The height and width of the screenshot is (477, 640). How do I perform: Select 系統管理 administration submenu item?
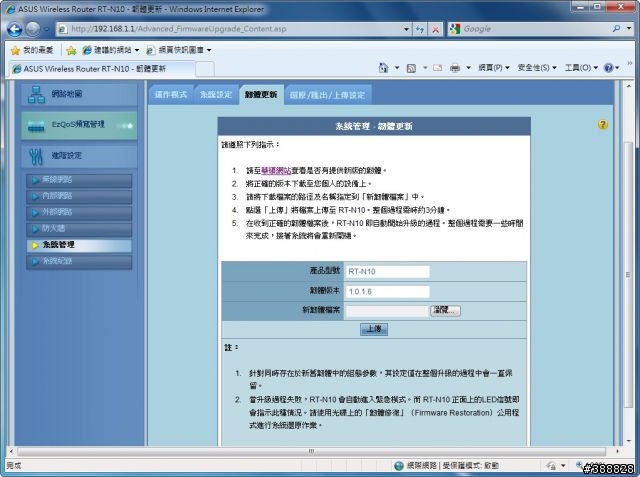point(79,245)
